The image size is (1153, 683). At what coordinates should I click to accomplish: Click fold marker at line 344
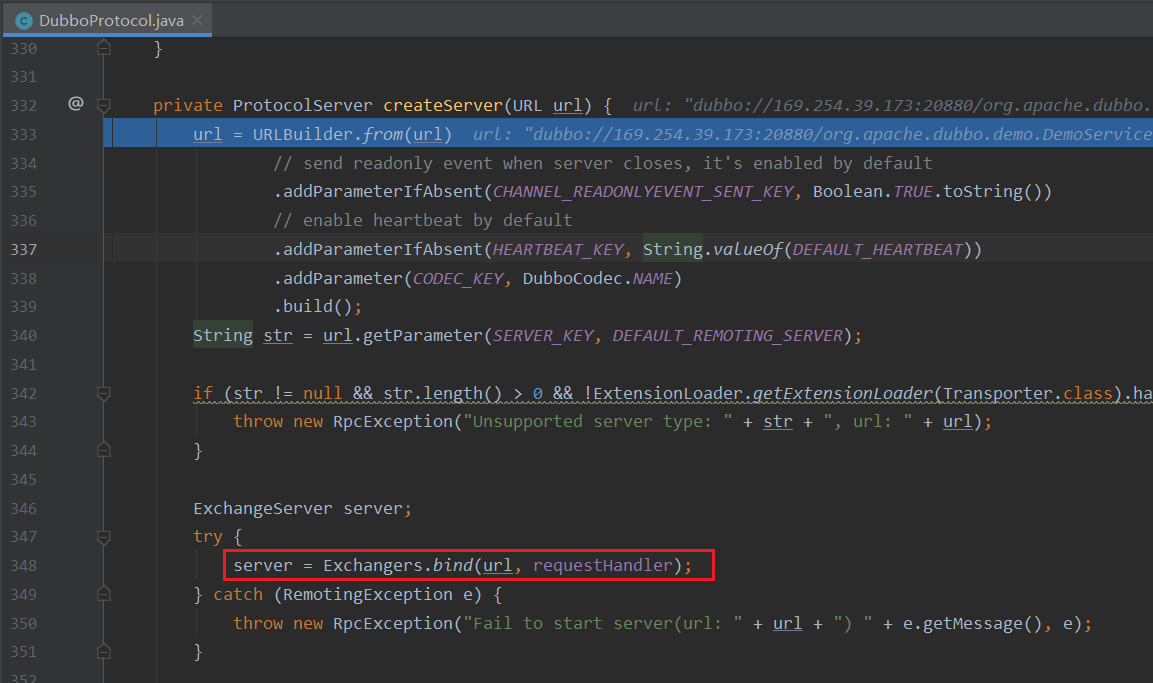103,451
